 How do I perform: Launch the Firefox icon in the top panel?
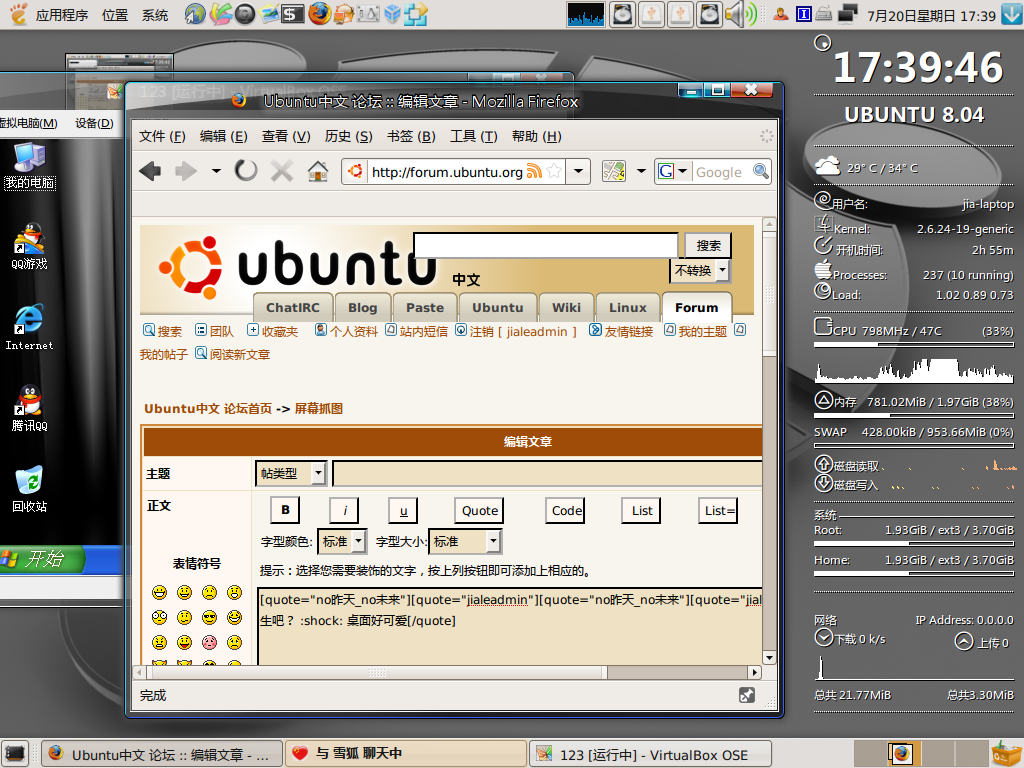[x=319, y=14]
